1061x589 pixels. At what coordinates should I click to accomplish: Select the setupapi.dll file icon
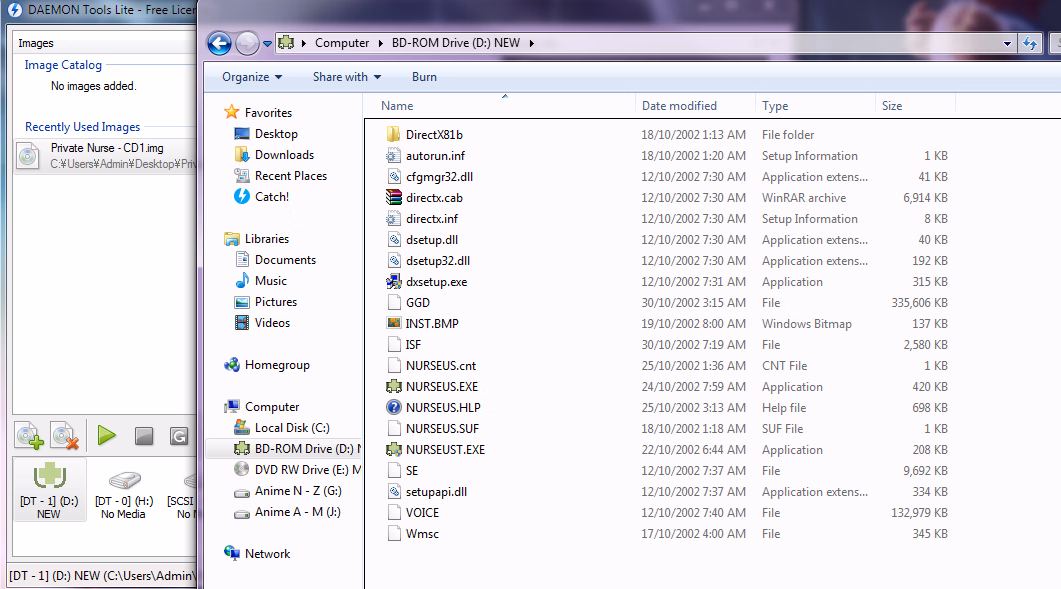pyautogui.click(x=394, y=491)
